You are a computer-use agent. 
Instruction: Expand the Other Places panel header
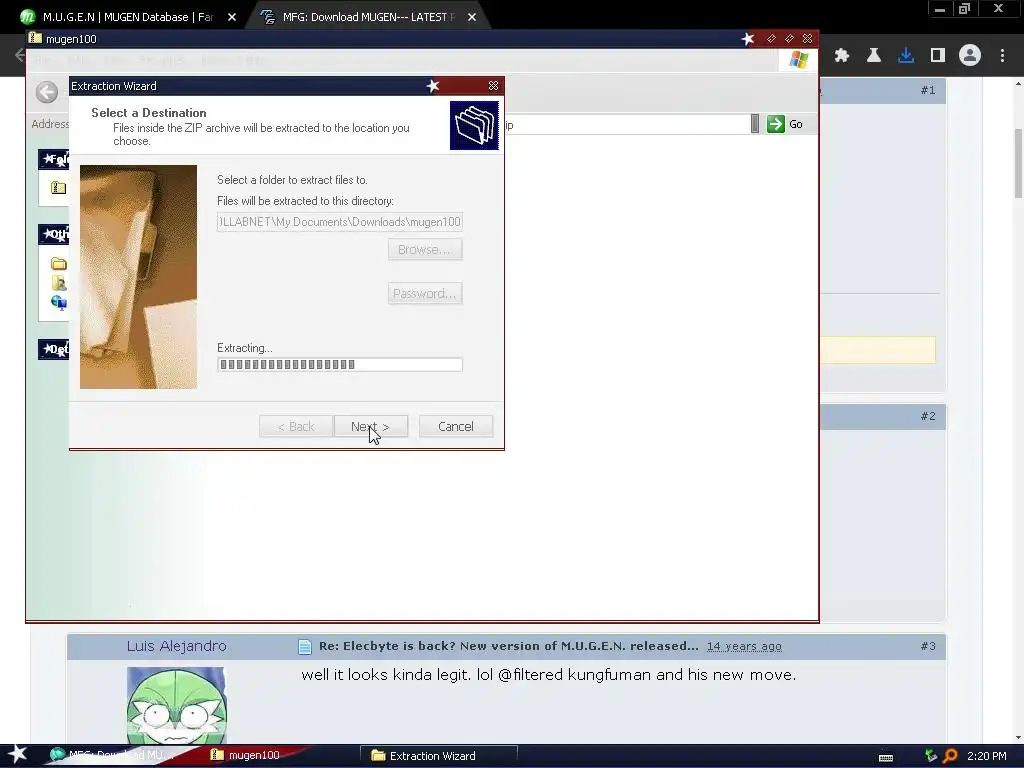tap(54, 234)
